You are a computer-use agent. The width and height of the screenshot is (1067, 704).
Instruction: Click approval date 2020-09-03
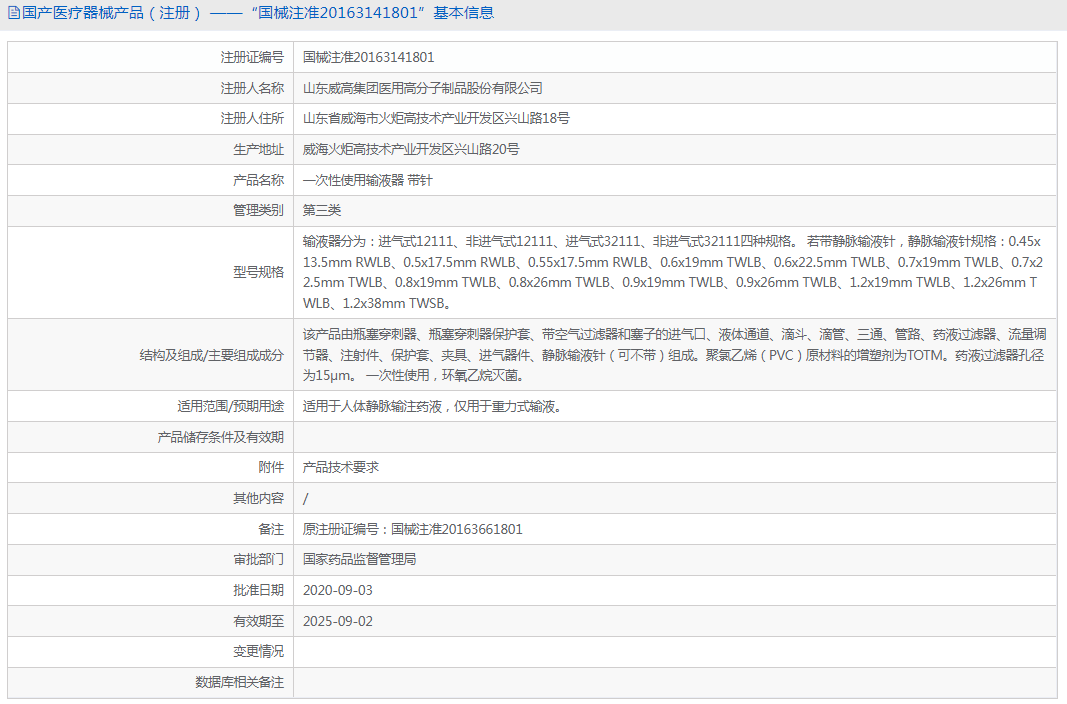[338, 590]
